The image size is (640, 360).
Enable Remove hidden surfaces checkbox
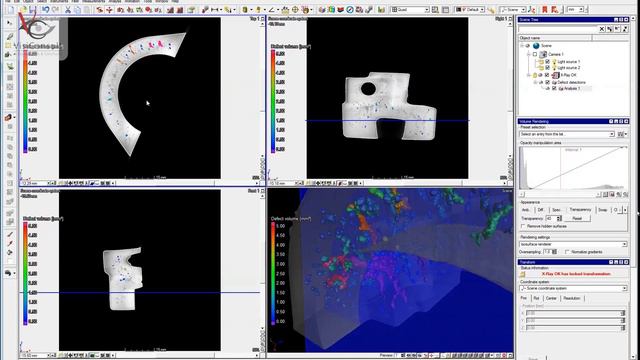click(x=523, y=226)
